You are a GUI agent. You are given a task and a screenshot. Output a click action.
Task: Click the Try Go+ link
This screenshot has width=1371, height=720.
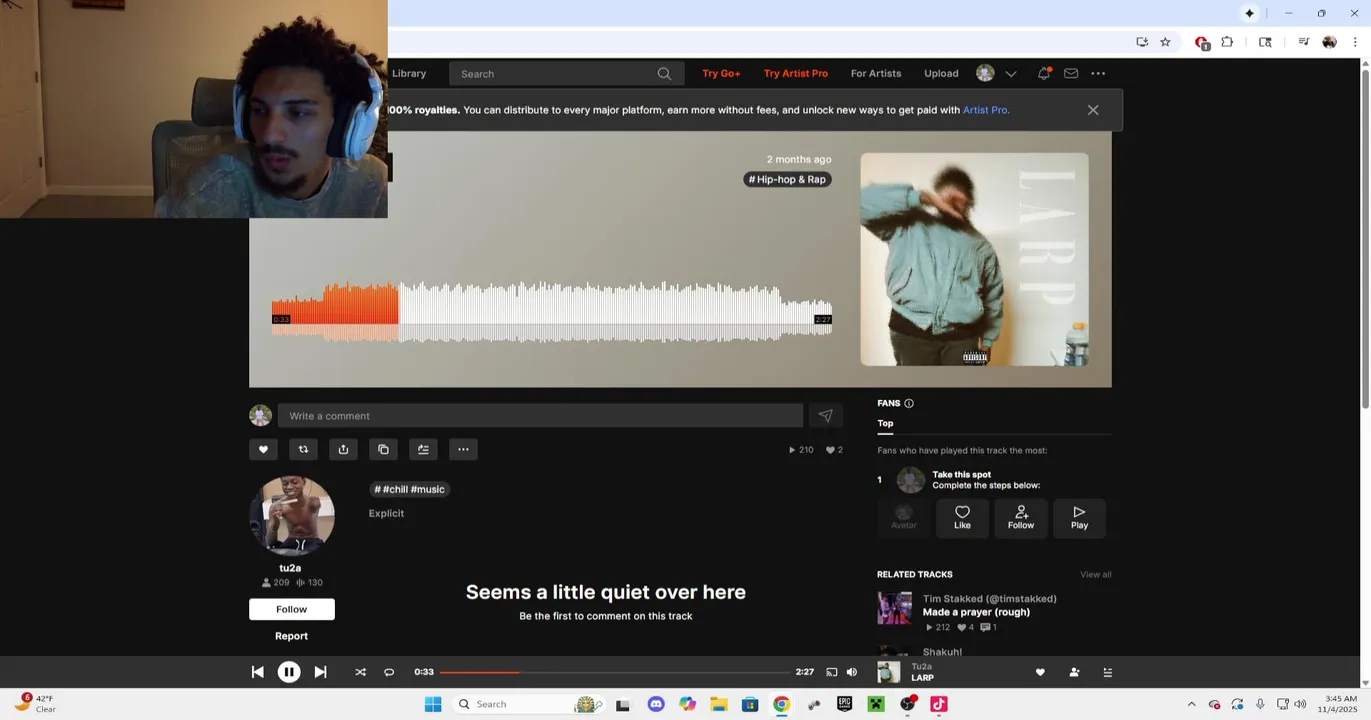coord(721,73)
